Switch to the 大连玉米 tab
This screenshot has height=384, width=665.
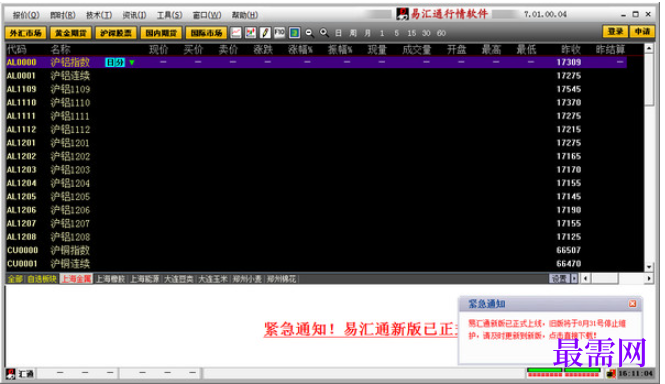click(213, 279)
